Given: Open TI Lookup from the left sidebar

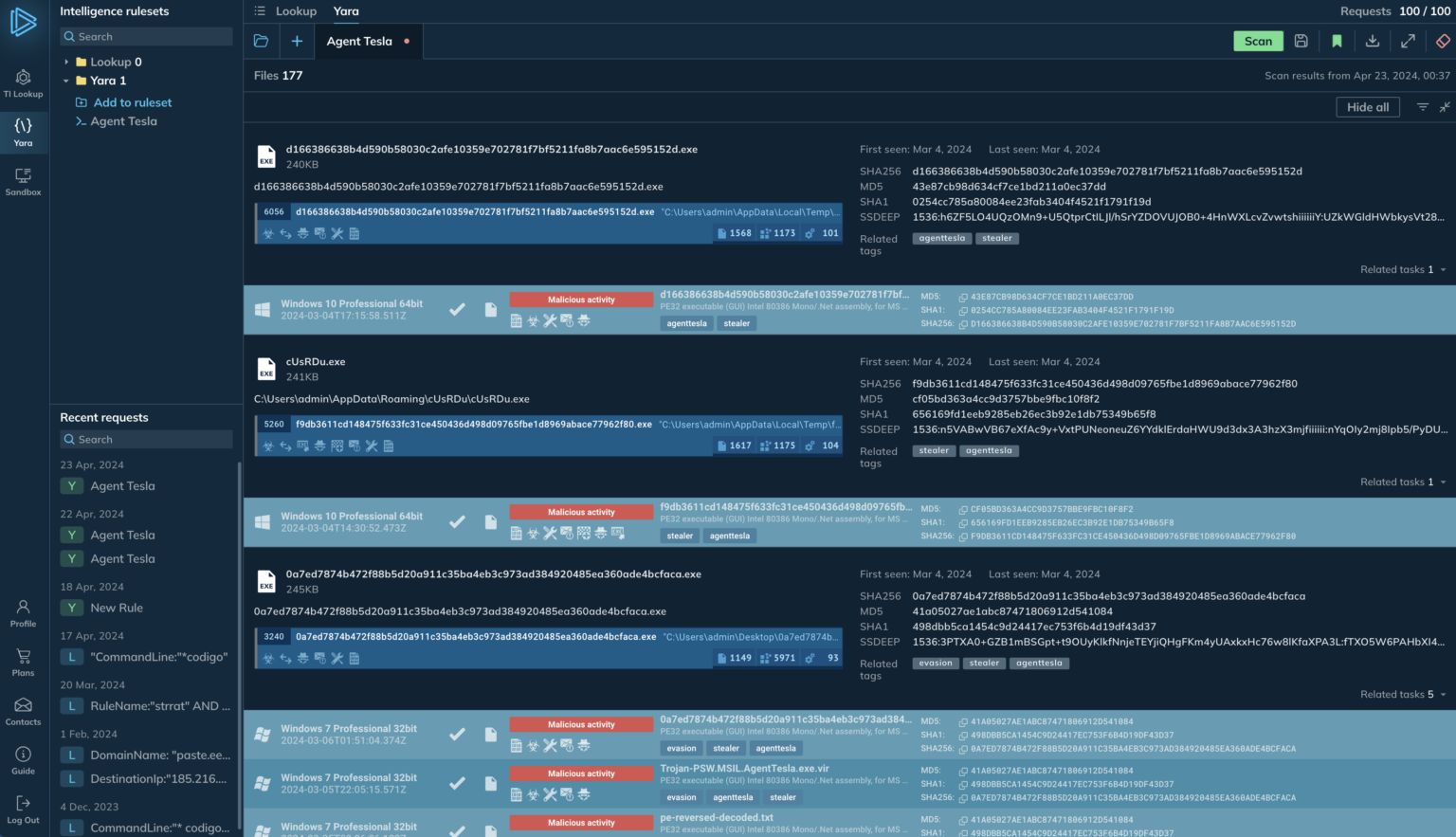Looking at the screenshot, I should (23, 83).
